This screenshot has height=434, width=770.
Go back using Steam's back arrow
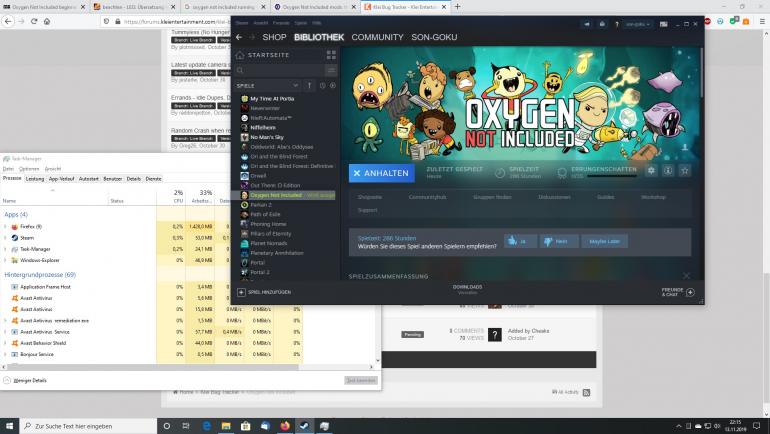tap(239, 37)
